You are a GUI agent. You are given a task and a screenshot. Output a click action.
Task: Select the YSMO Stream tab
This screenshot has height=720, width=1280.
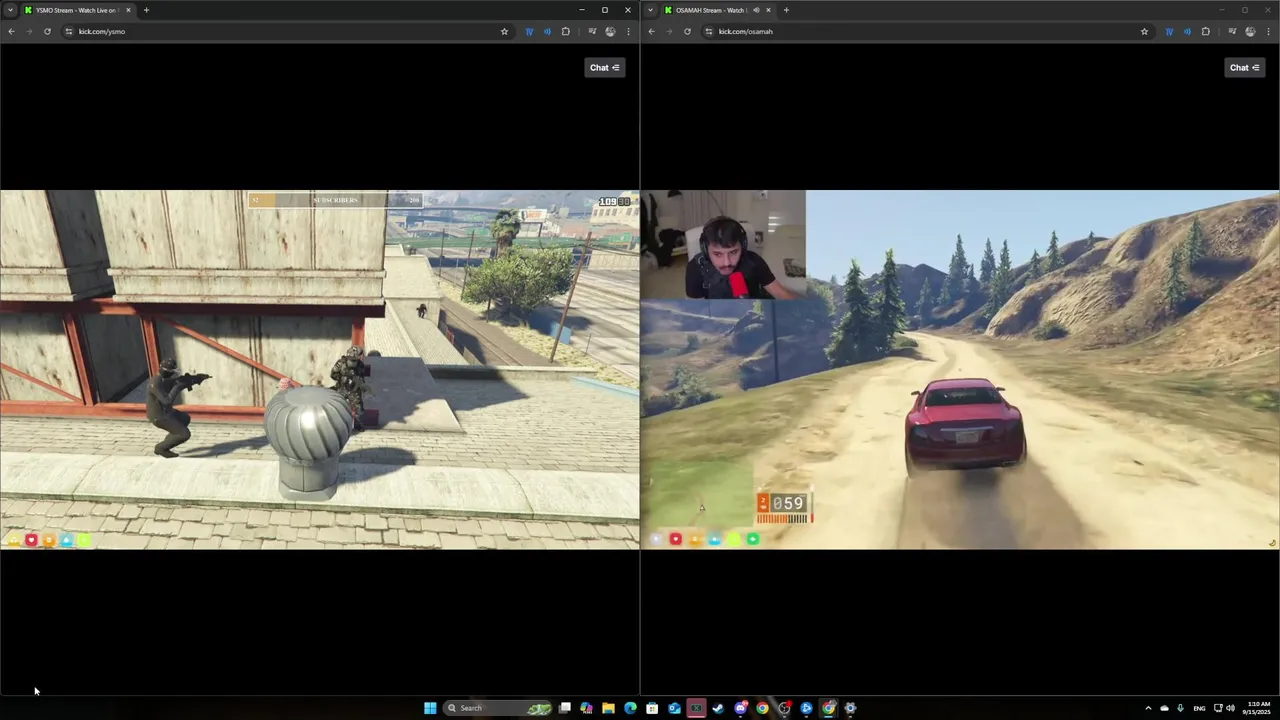coord(77,10)
